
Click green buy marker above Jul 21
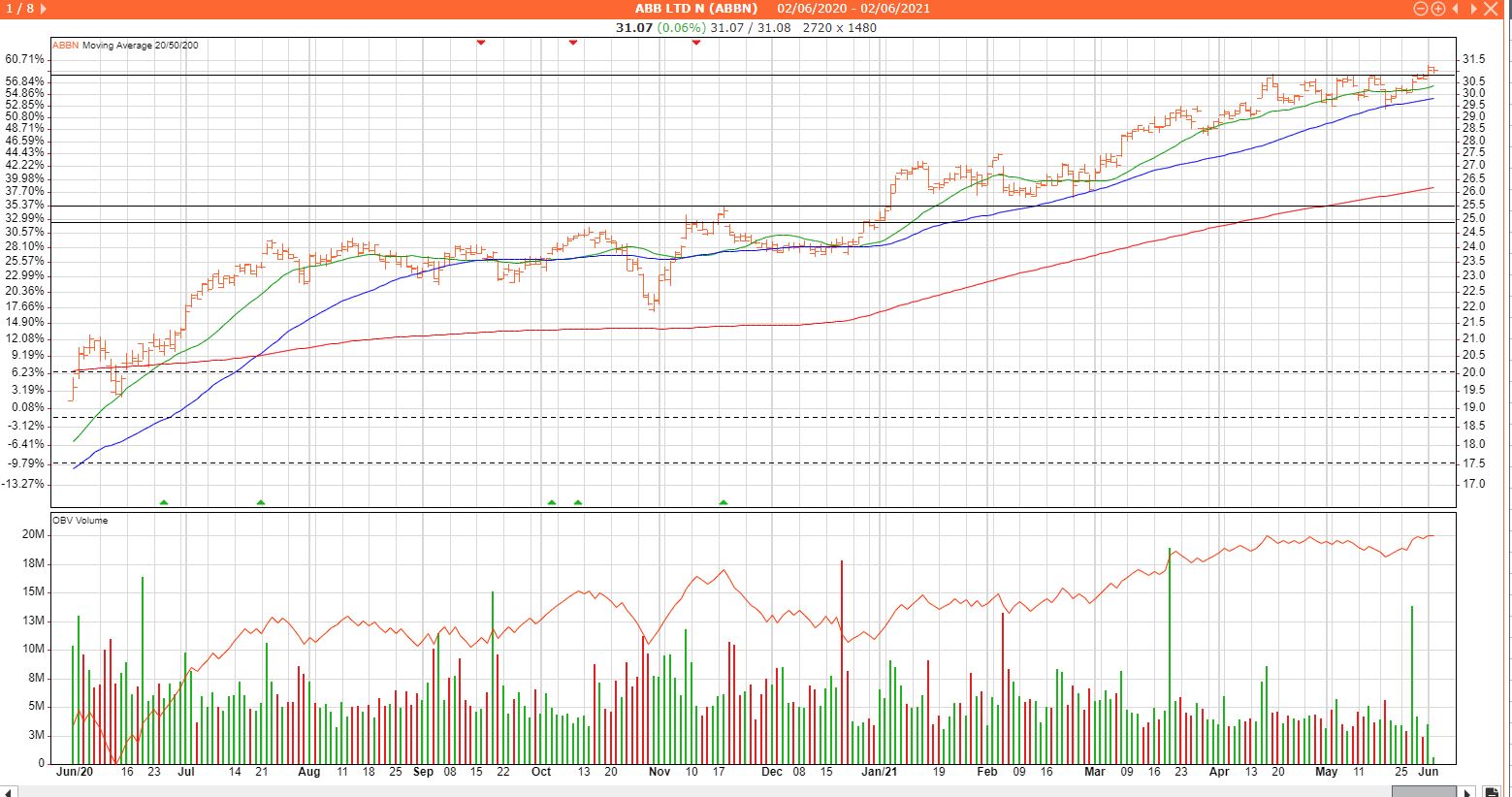pyautogui.click(x=260, y=502)
